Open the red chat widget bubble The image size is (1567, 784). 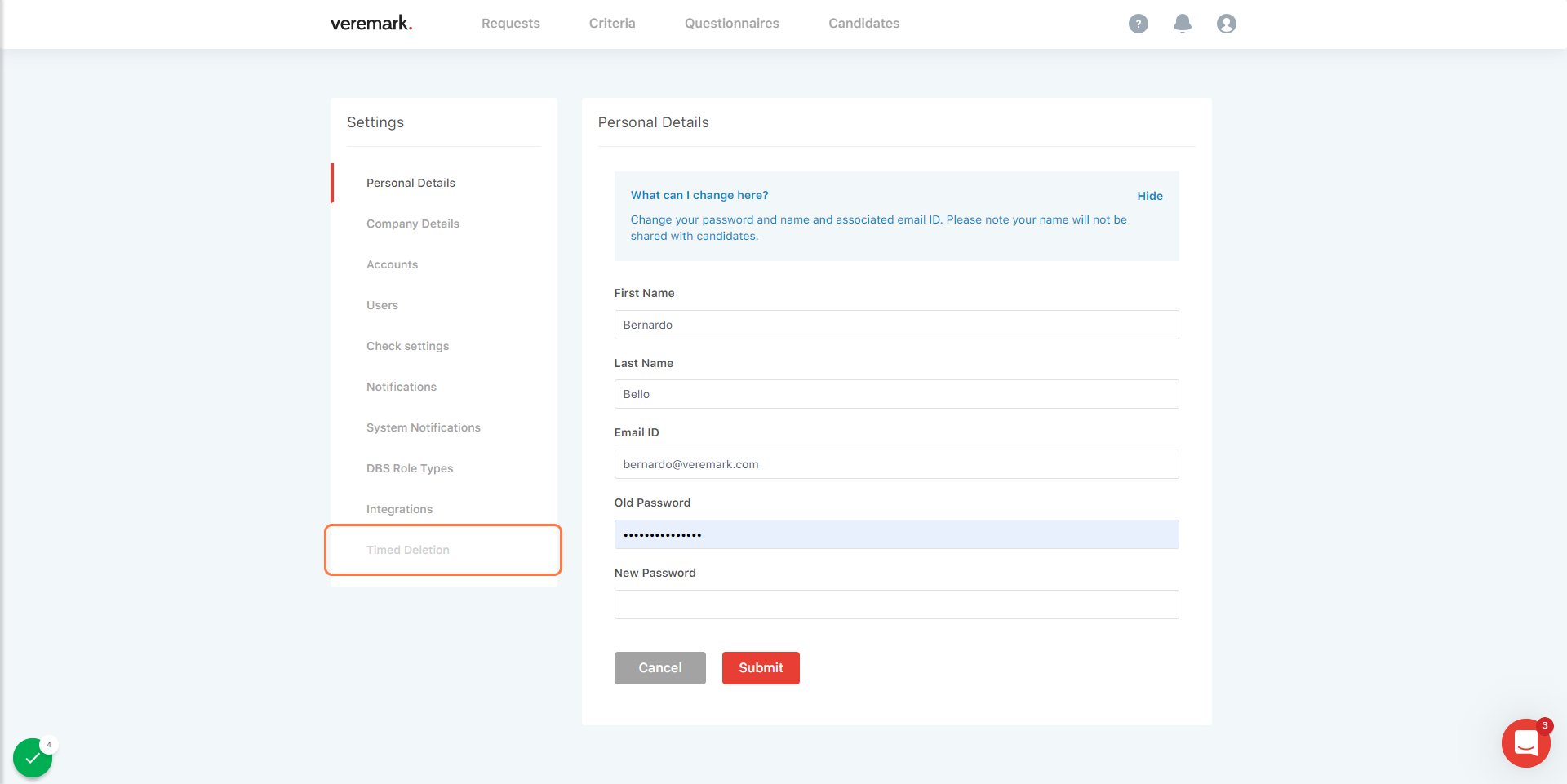point(1525,743)
